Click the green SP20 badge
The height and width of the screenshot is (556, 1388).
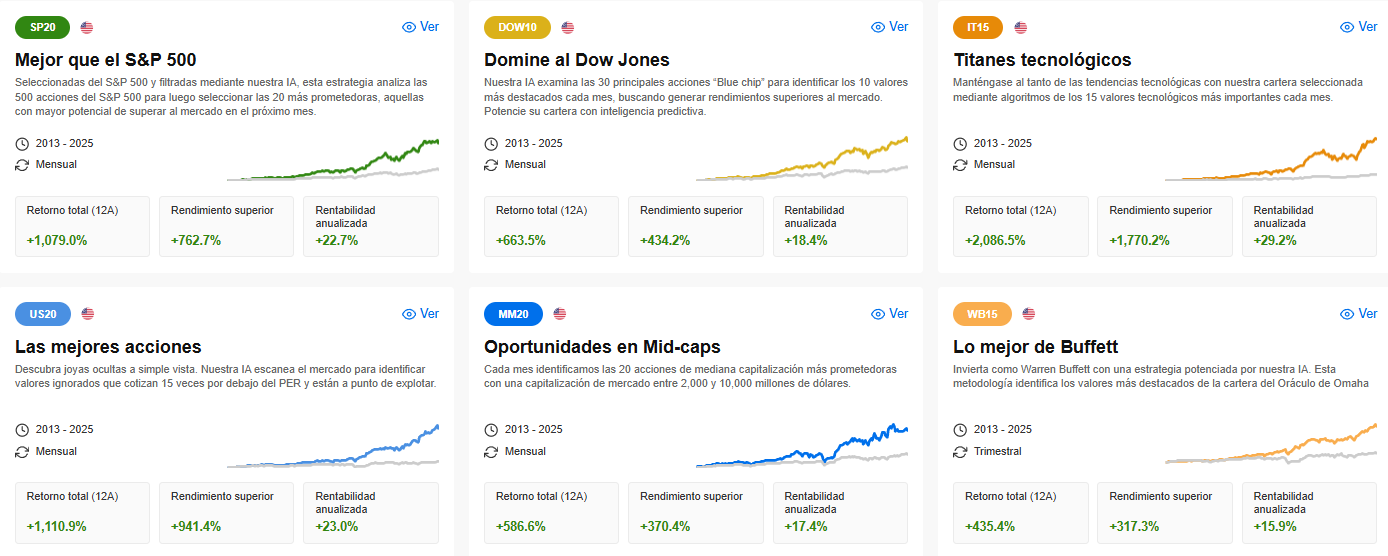tap(43, 27)
